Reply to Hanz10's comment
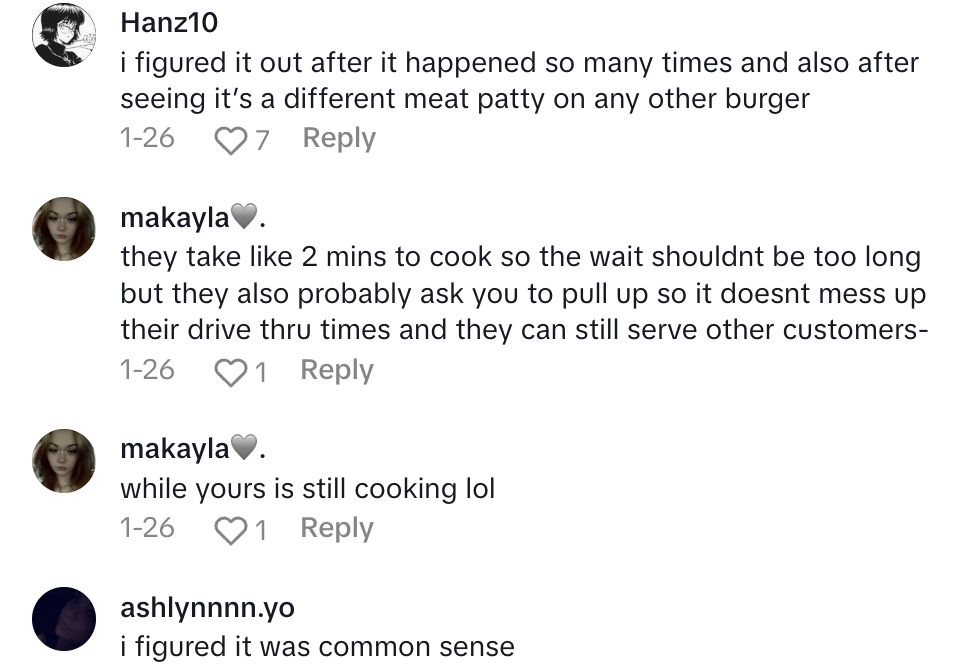 click(339, 138)
